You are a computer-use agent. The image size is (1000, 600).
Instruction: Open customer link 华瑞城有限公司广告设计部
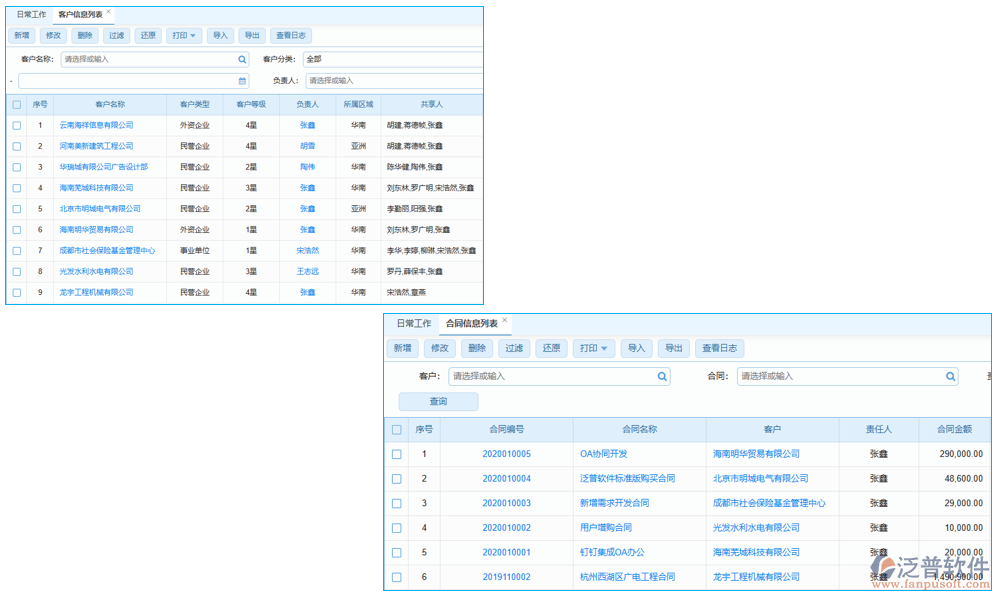(103, 167)
